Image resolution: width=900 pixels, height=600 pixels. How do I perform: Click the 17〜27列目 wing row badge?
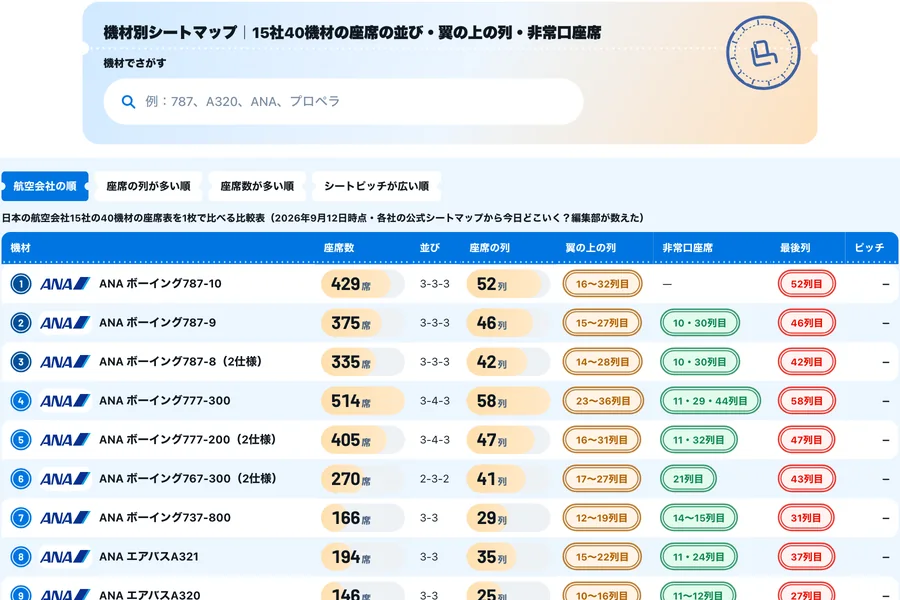[602, 479]
